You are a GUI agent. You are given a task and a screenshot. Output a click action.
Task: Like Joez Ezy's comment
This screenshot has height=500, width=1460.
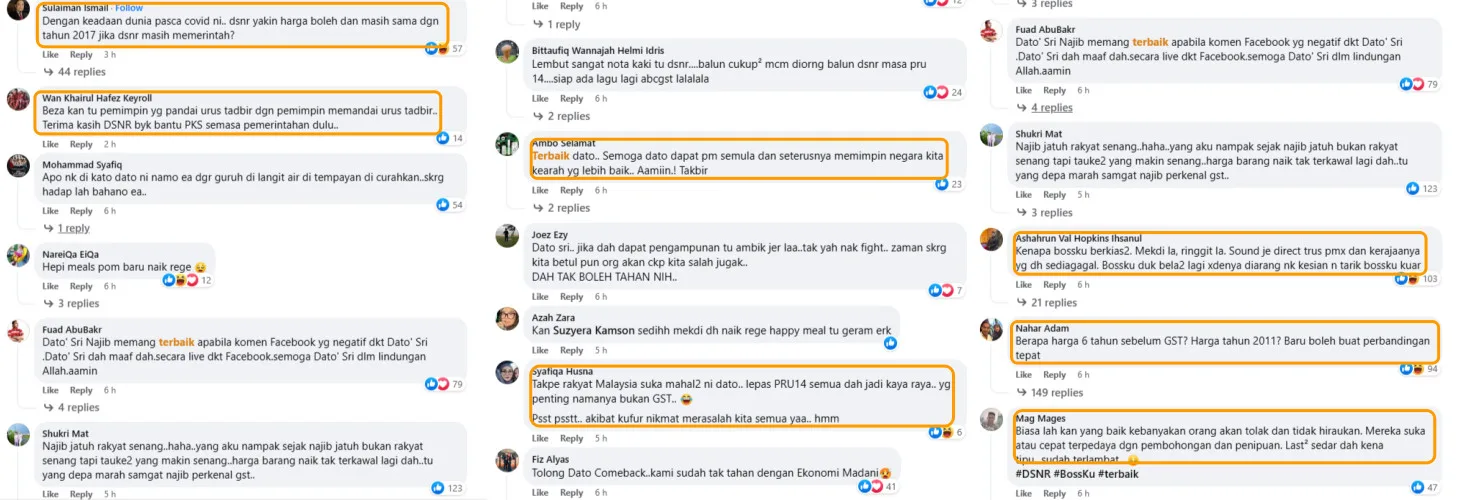click(x=540, y=297)
